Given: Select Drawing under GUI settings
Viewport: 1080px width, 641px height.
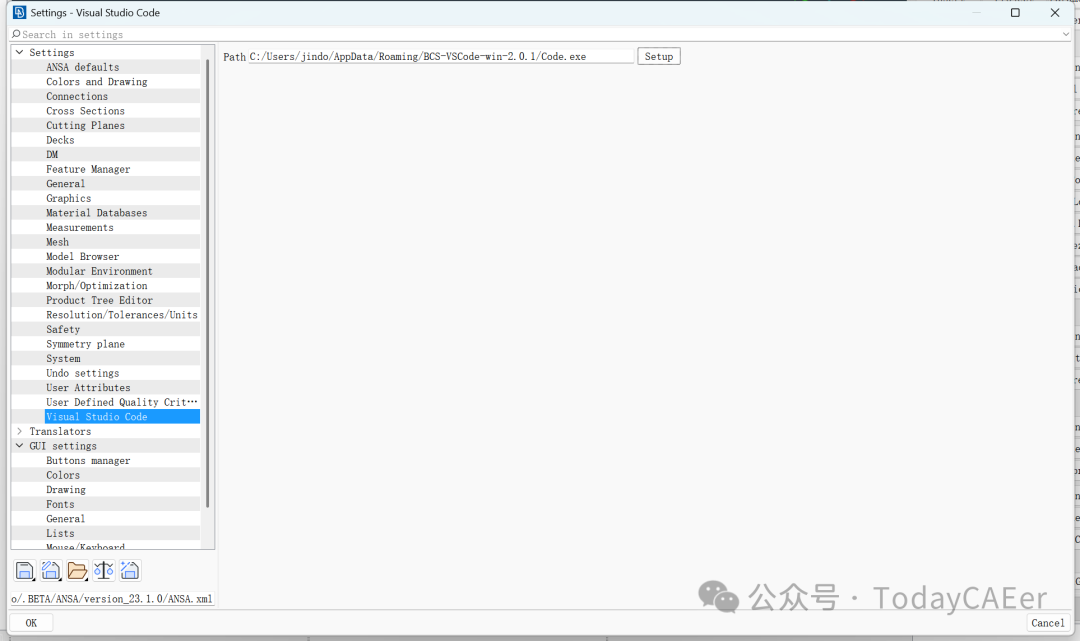Looking at the screenshot, I should [x=66, y=490].
